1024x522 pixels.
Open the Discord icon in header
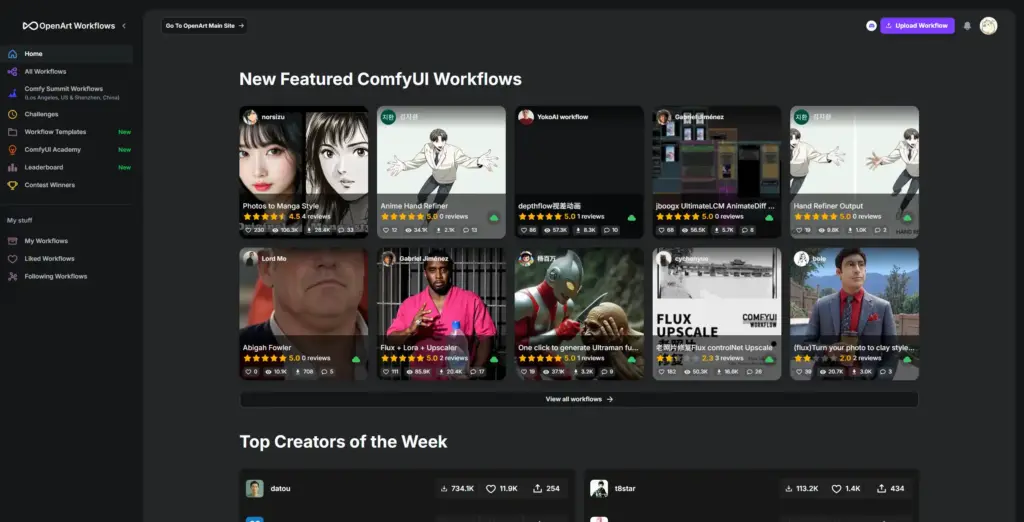tap(871, 26)
